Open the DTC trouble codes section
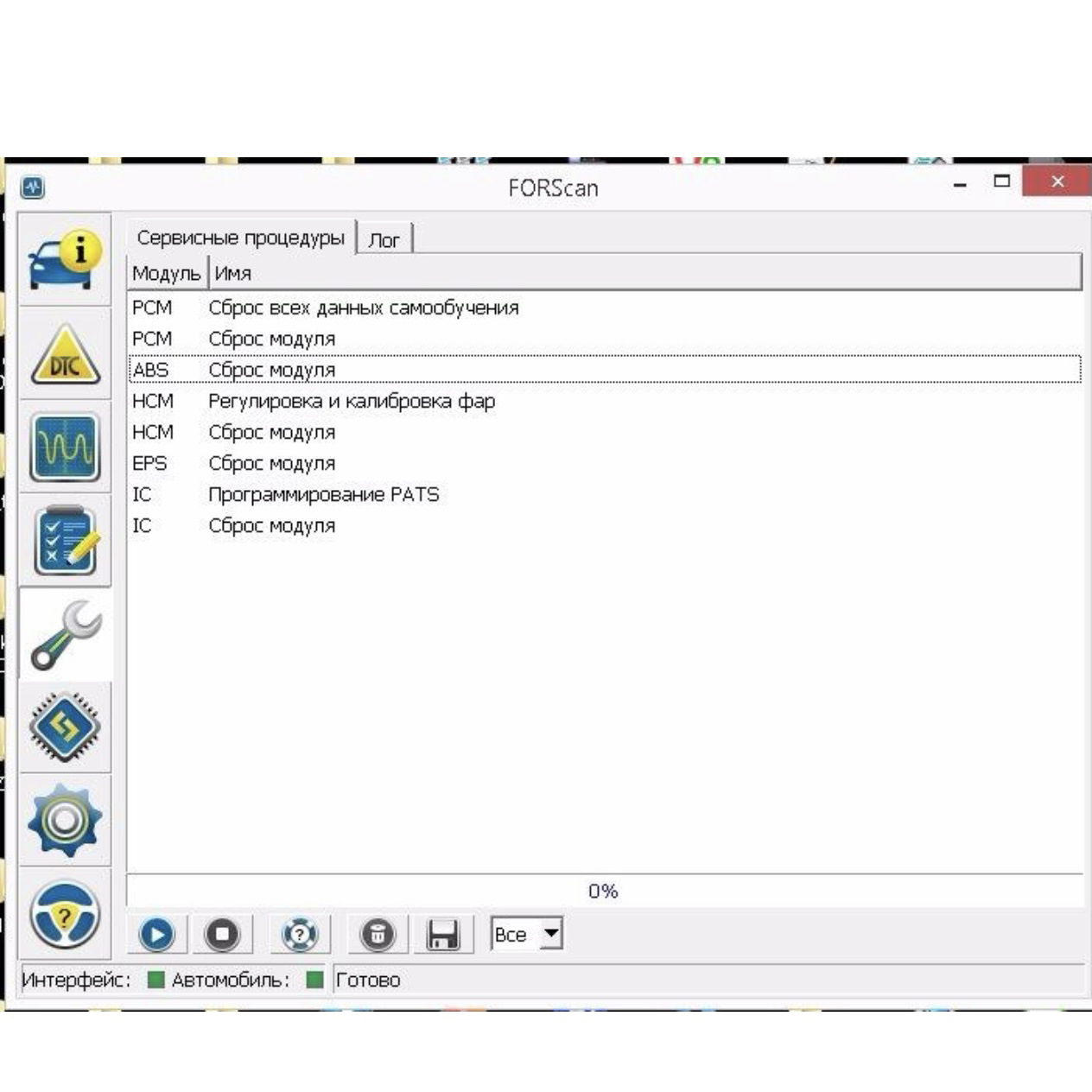 tap(65, 353)
